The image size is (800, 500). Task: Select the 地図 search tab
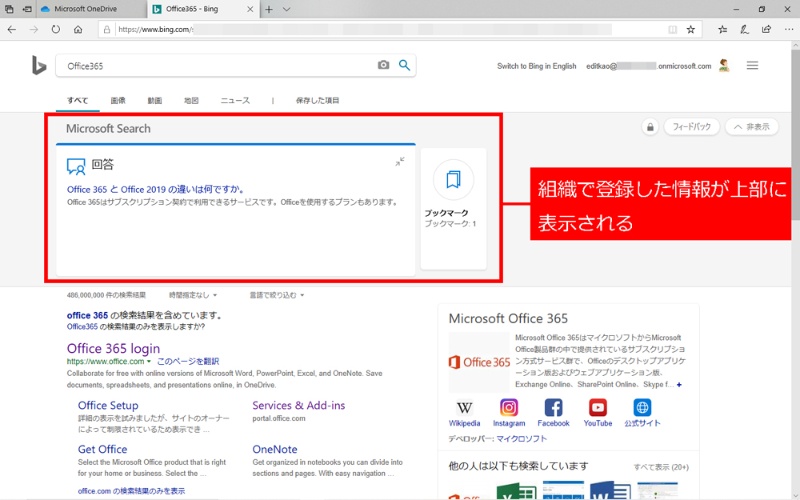191,101
